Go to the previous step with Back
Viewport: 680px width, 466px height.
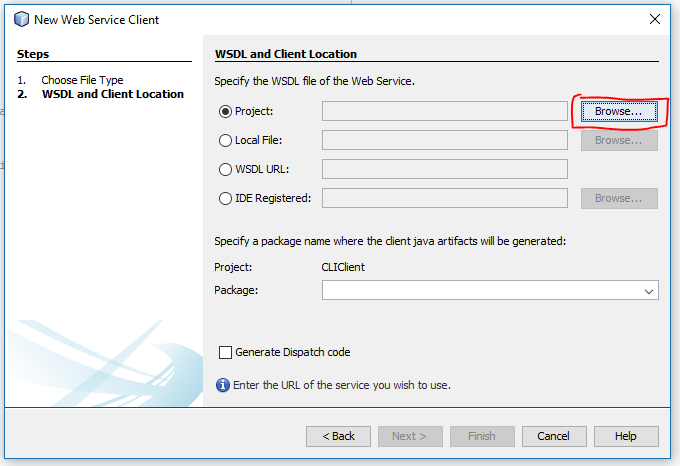pos(338,436)
